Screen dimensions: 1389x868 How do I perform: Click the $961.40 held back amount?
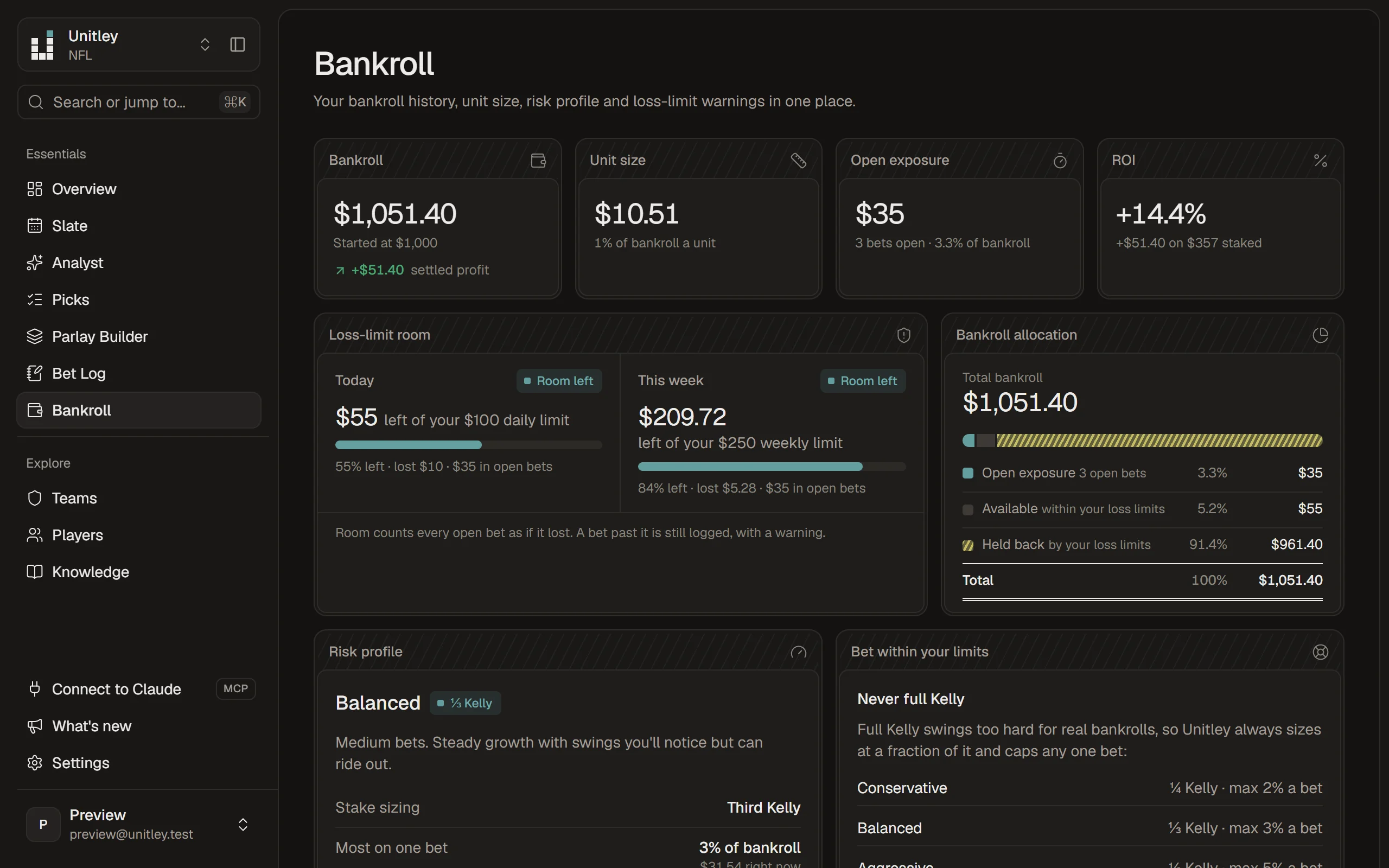tap(1297, 545)
